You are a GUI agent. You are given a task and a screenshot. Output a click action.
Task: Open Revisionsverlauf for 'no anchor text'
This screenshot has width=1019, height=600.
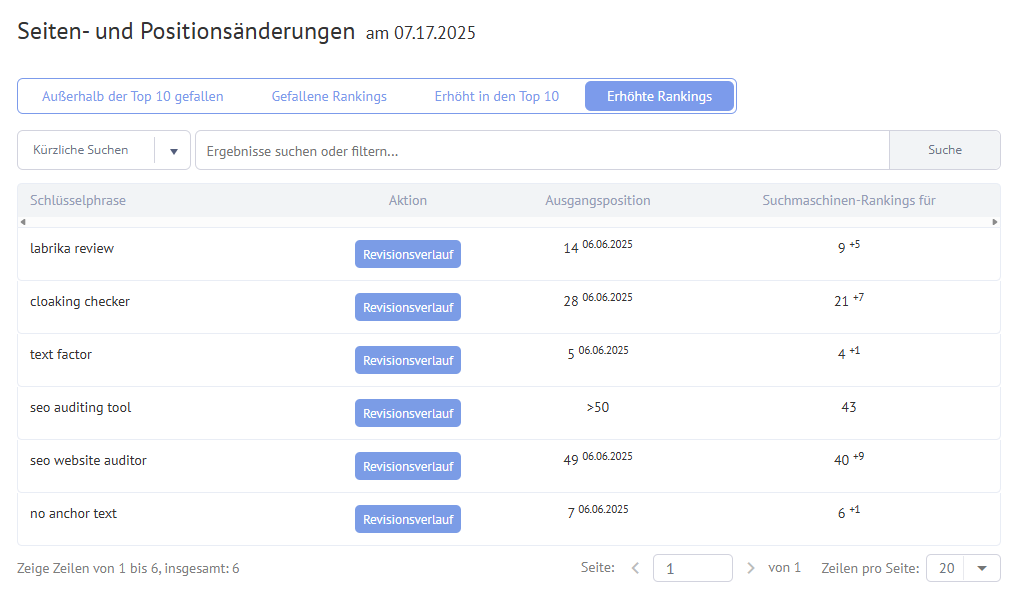pyautogui.click(x=408, y=519)
